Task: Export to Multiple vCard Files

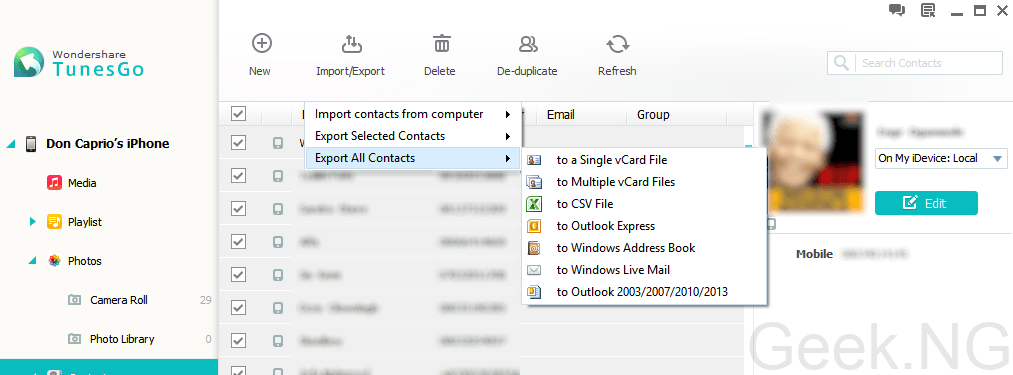Action: point(644,182)
